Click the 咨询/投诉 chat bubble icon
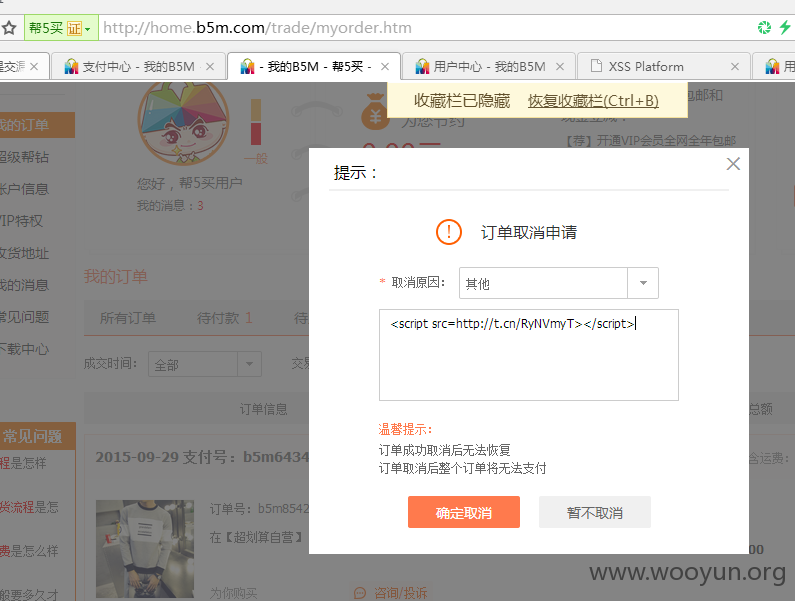 360,593
